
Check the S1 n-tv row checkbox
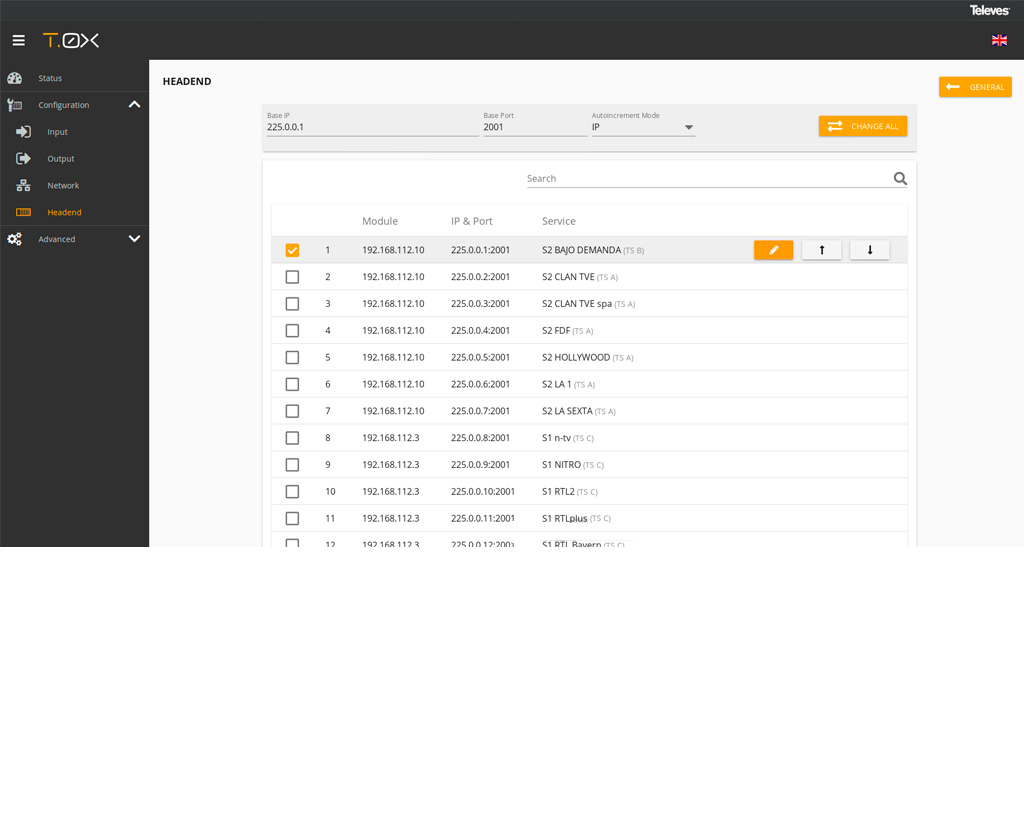(292, 438)
